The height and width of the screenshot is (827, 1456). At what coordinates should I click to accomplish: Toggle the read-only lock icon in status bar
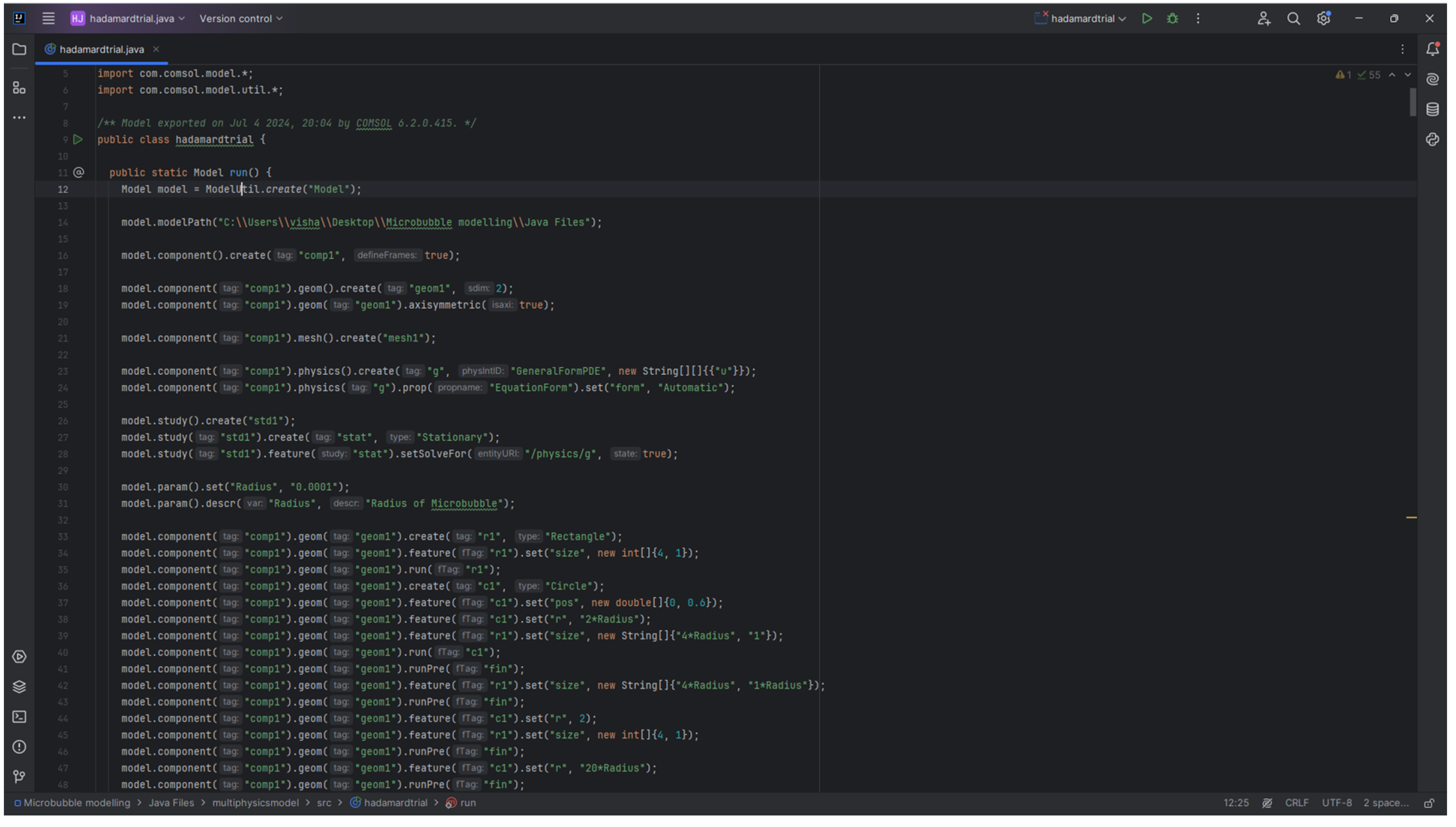coord(1429,803)
